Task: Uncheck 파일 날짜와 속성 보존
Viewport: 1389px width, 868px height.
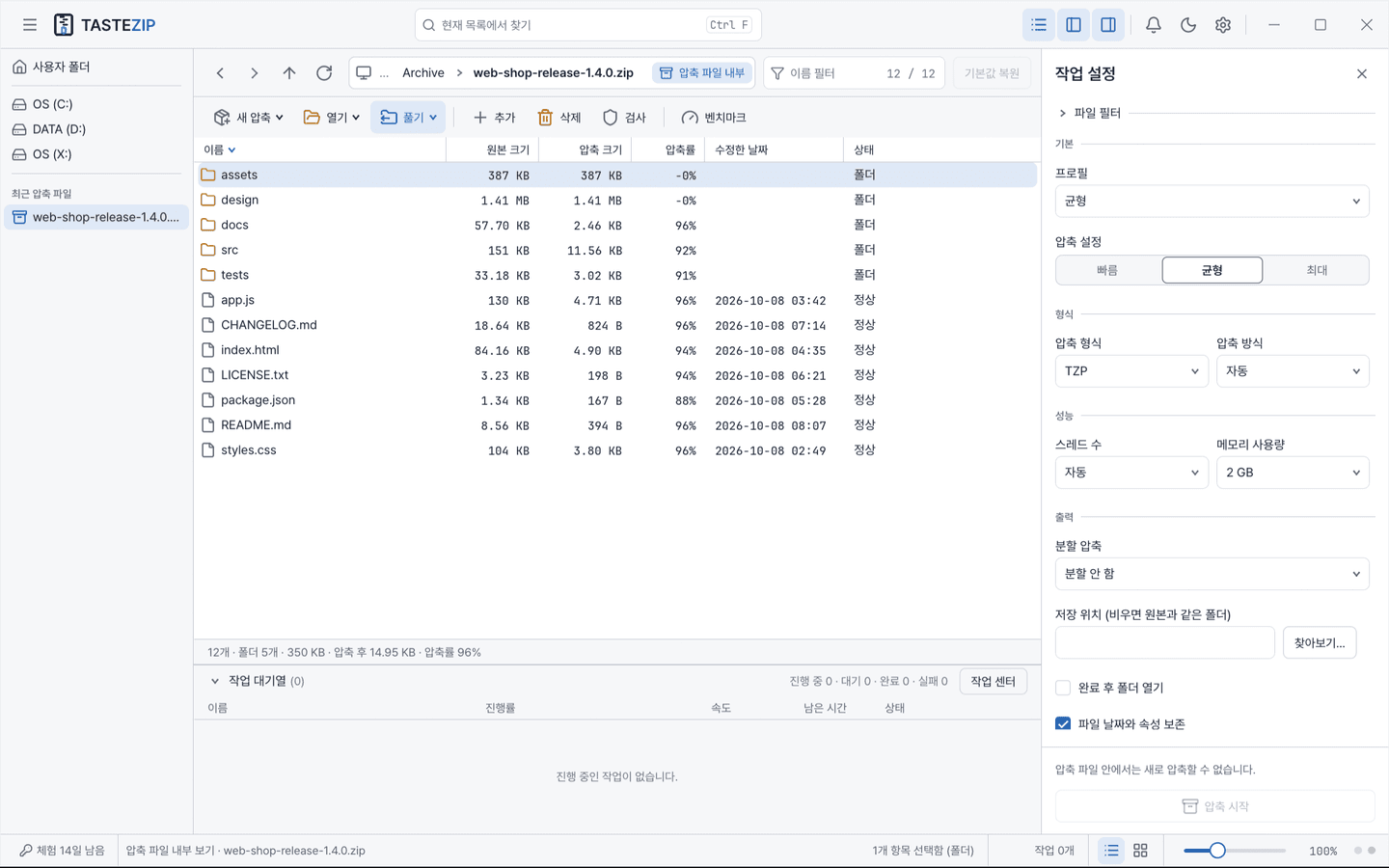Action: [x=1063, y=724]
